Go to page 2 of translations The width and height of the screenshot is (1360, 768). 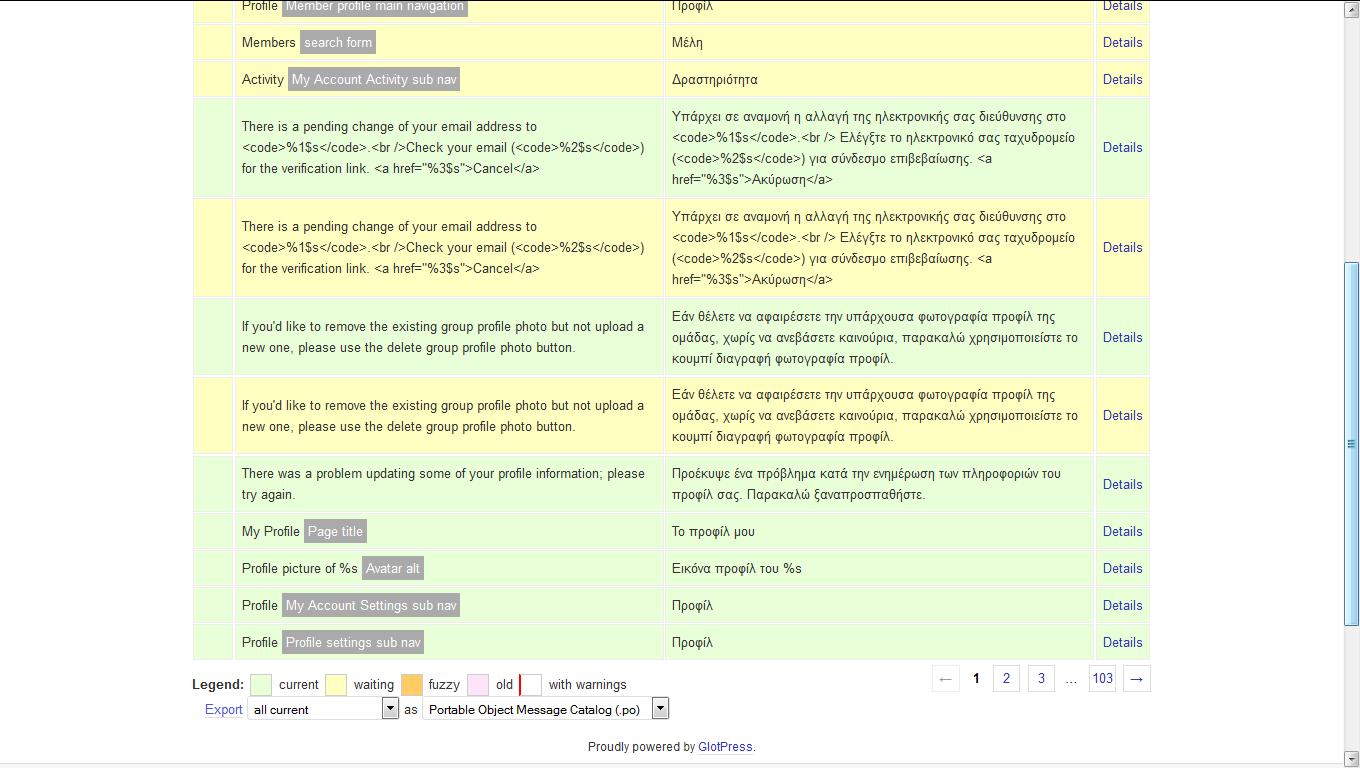1006,679
